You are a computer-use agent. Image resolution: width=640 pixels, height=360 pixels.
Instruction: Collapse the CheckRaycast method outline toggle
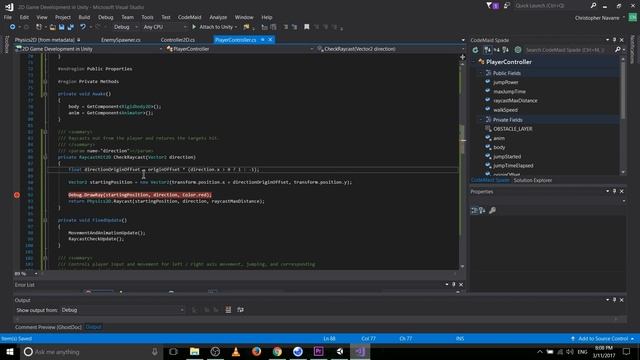pyautogui.click(x=45, y=157)
